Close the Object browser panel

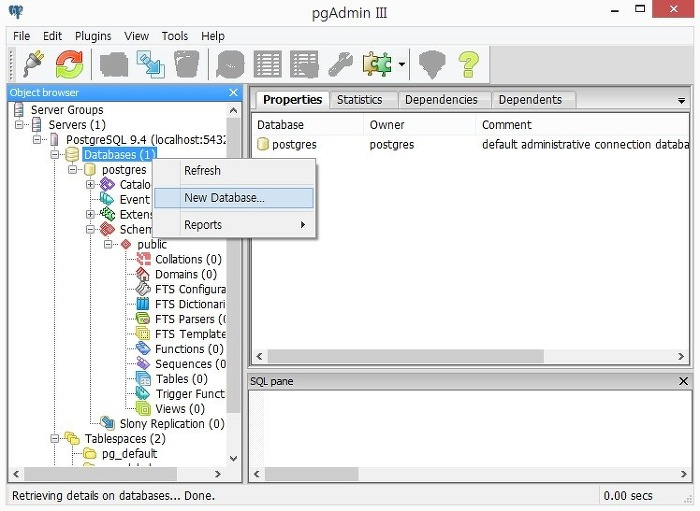[233, 92]
